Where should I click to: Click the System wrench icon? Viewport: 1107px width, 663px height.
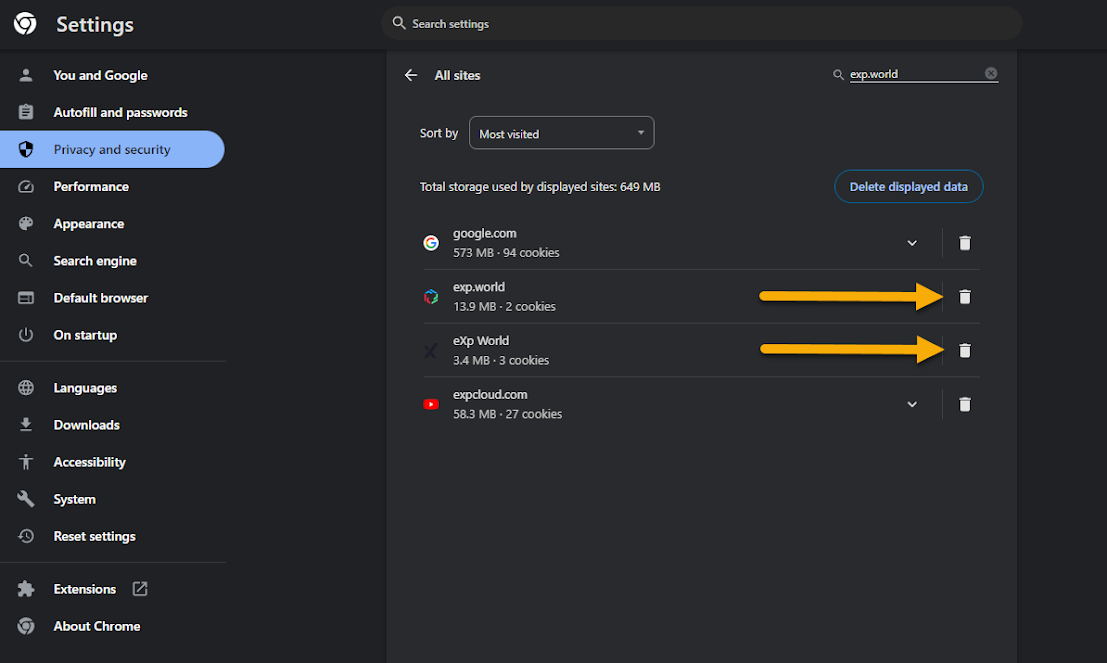pos(26,499)
